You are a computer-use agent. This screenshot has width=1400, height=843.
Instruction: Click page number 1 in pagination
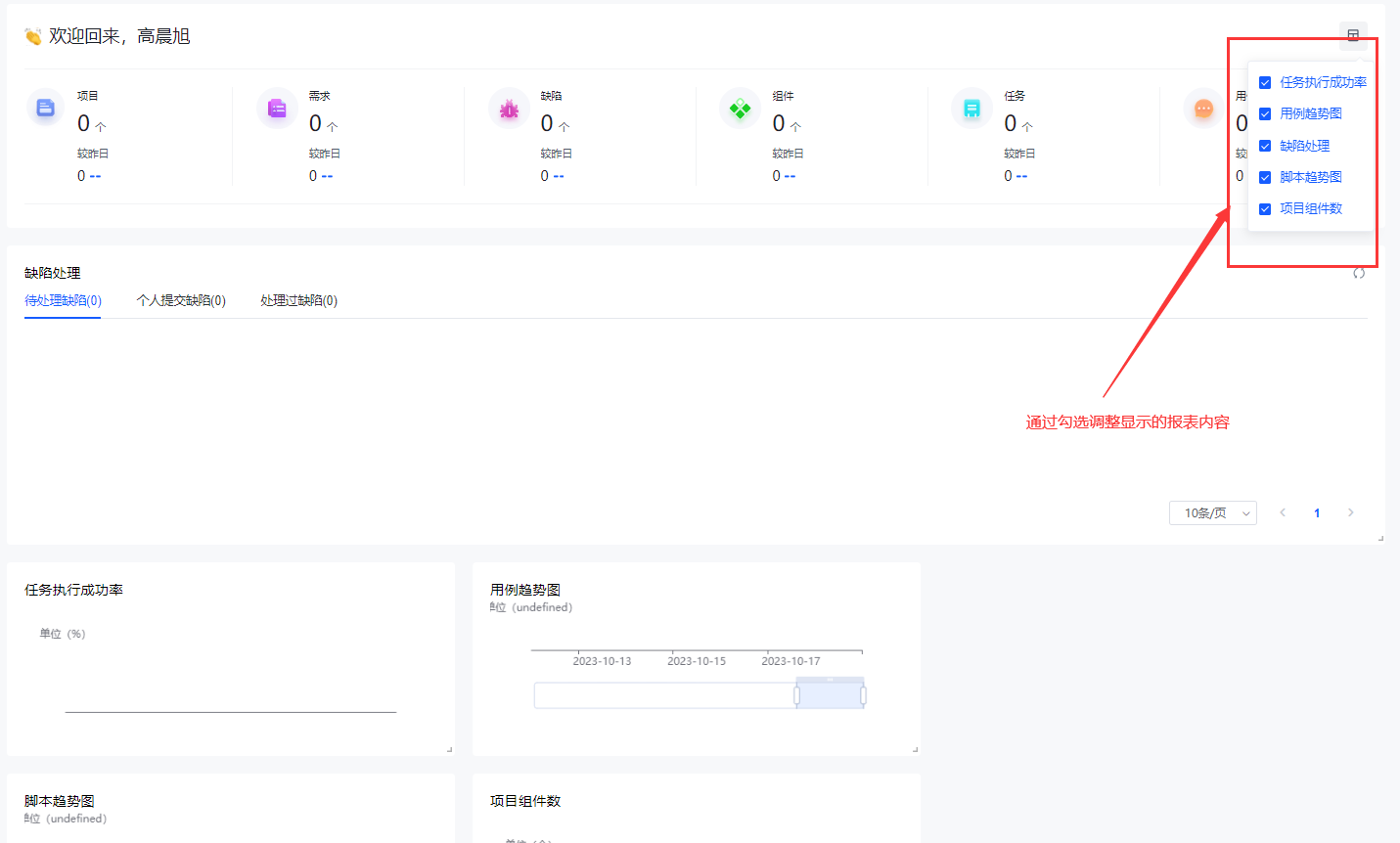[1317, 513]
